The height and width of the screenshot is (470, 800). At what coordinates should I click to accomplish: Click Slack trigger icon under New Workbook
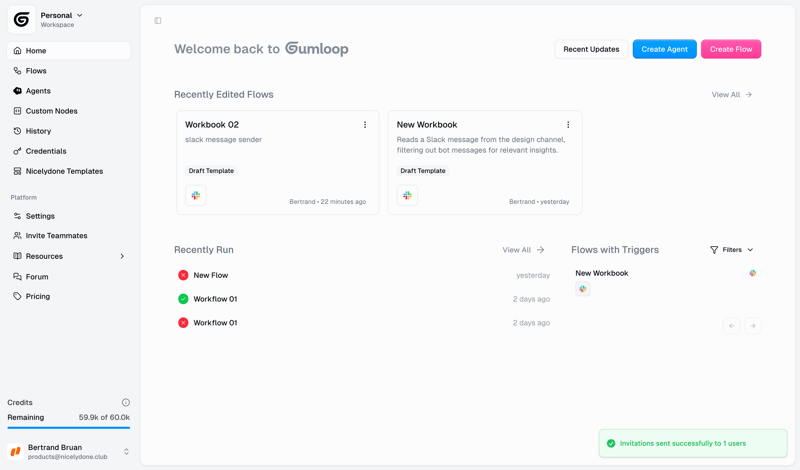[x=583, y=289]
